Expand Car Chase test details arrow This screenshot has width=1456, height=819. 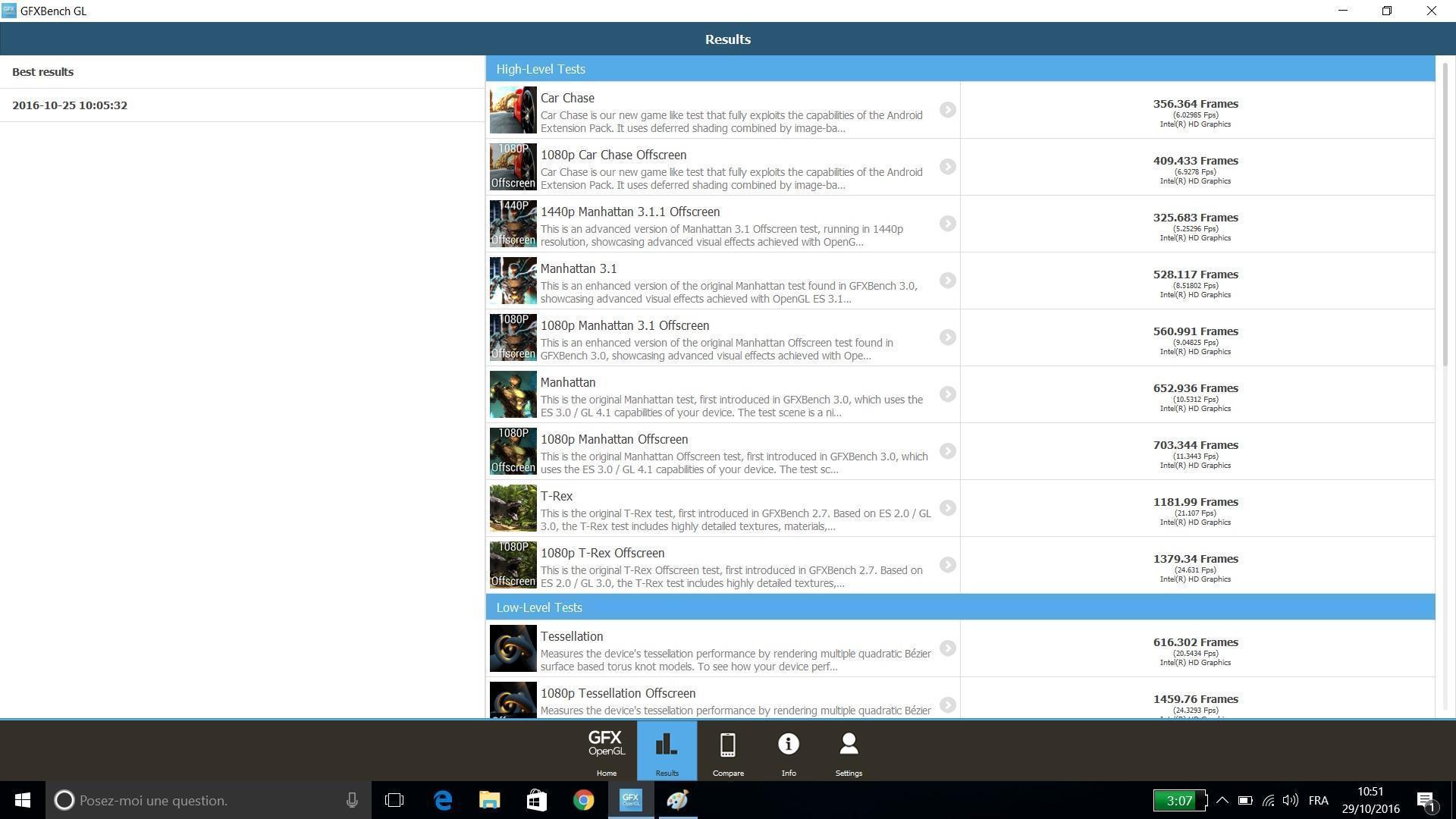coord(947,110)
